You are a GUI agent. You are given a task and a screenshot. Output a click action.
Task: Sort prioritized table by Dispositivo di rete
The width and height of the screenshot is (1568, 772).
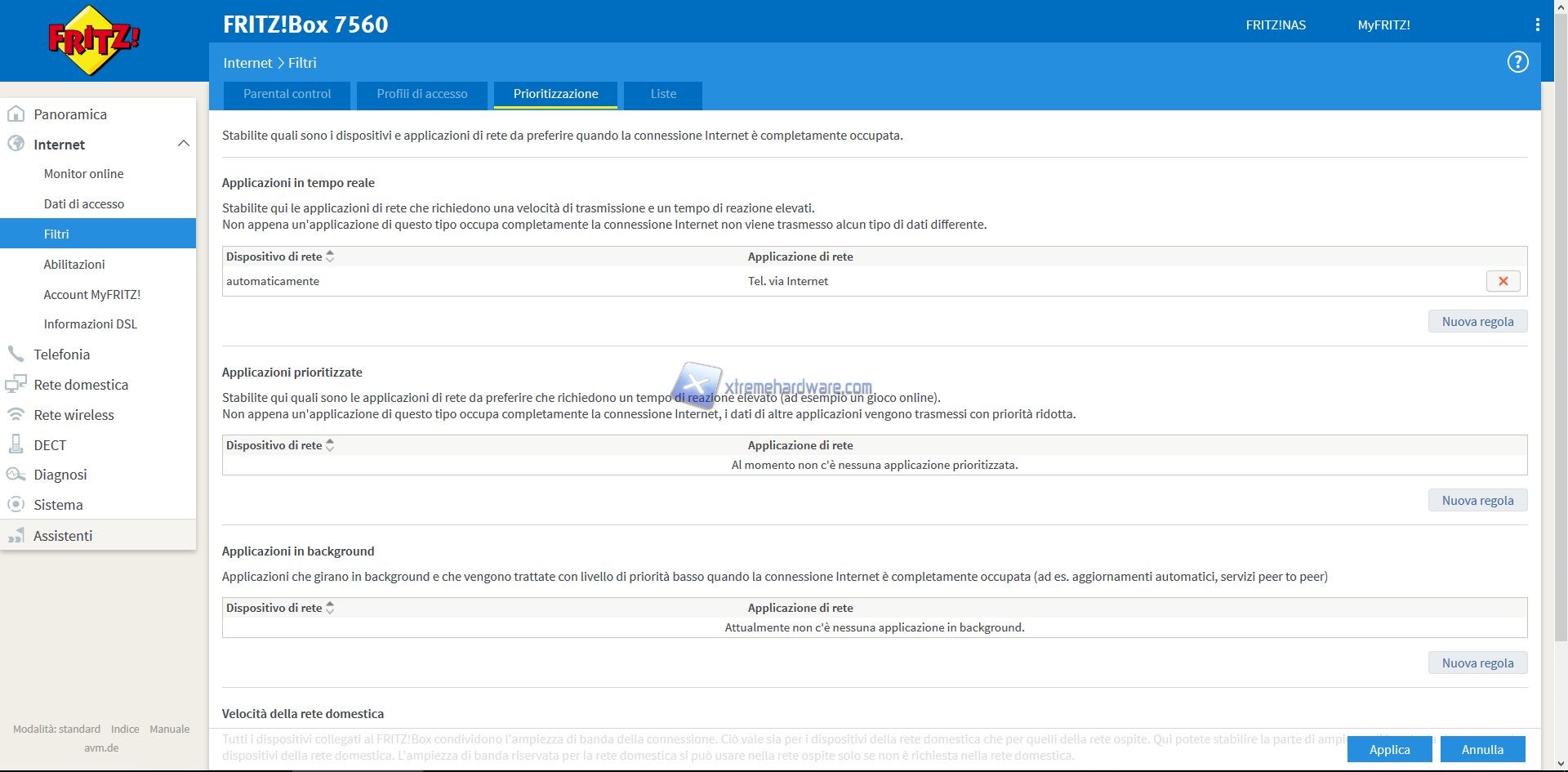[x=330, y=445]
